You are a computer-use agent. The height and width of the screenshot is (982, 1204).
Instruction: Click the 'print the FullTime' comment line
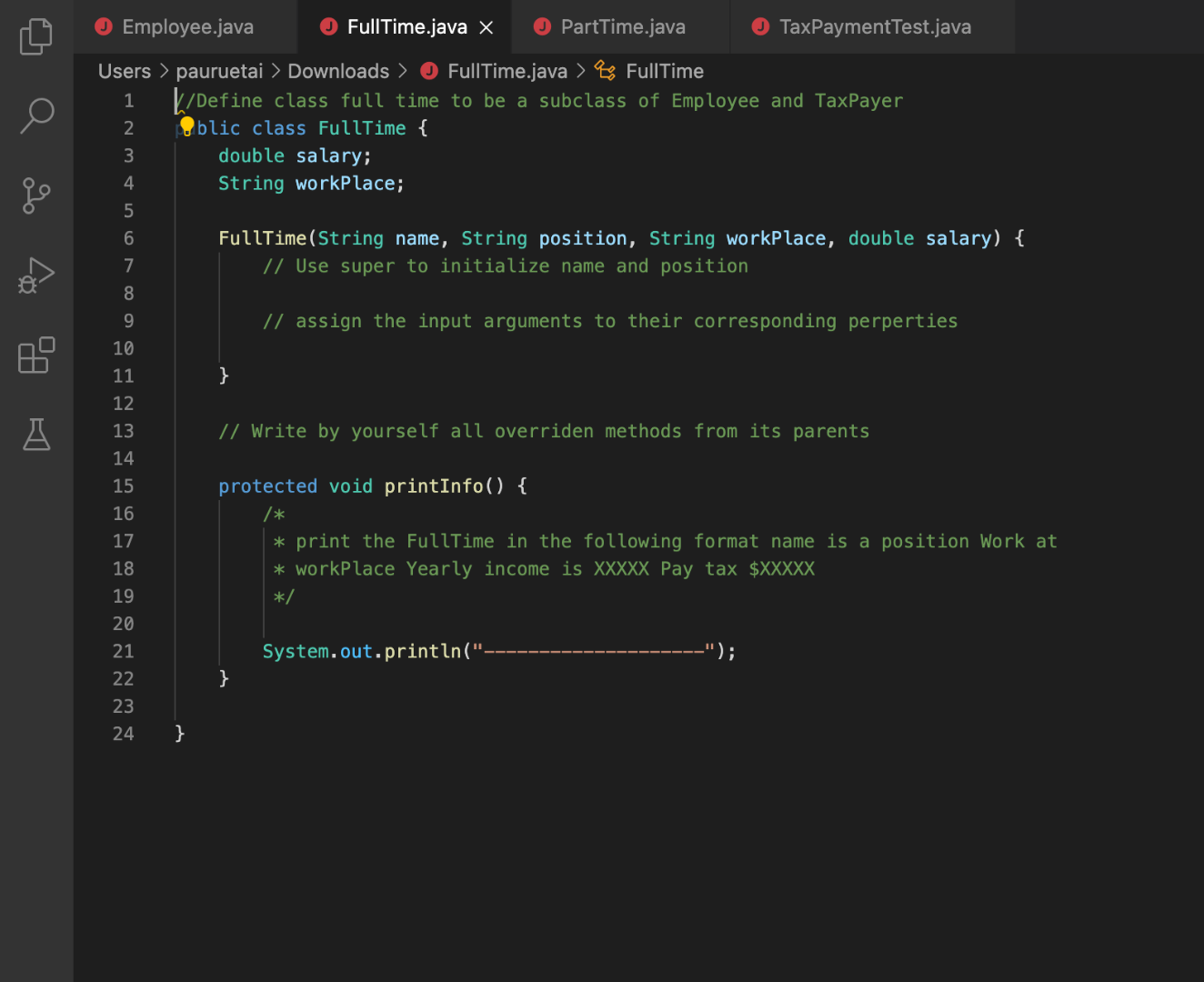[665, 541]
